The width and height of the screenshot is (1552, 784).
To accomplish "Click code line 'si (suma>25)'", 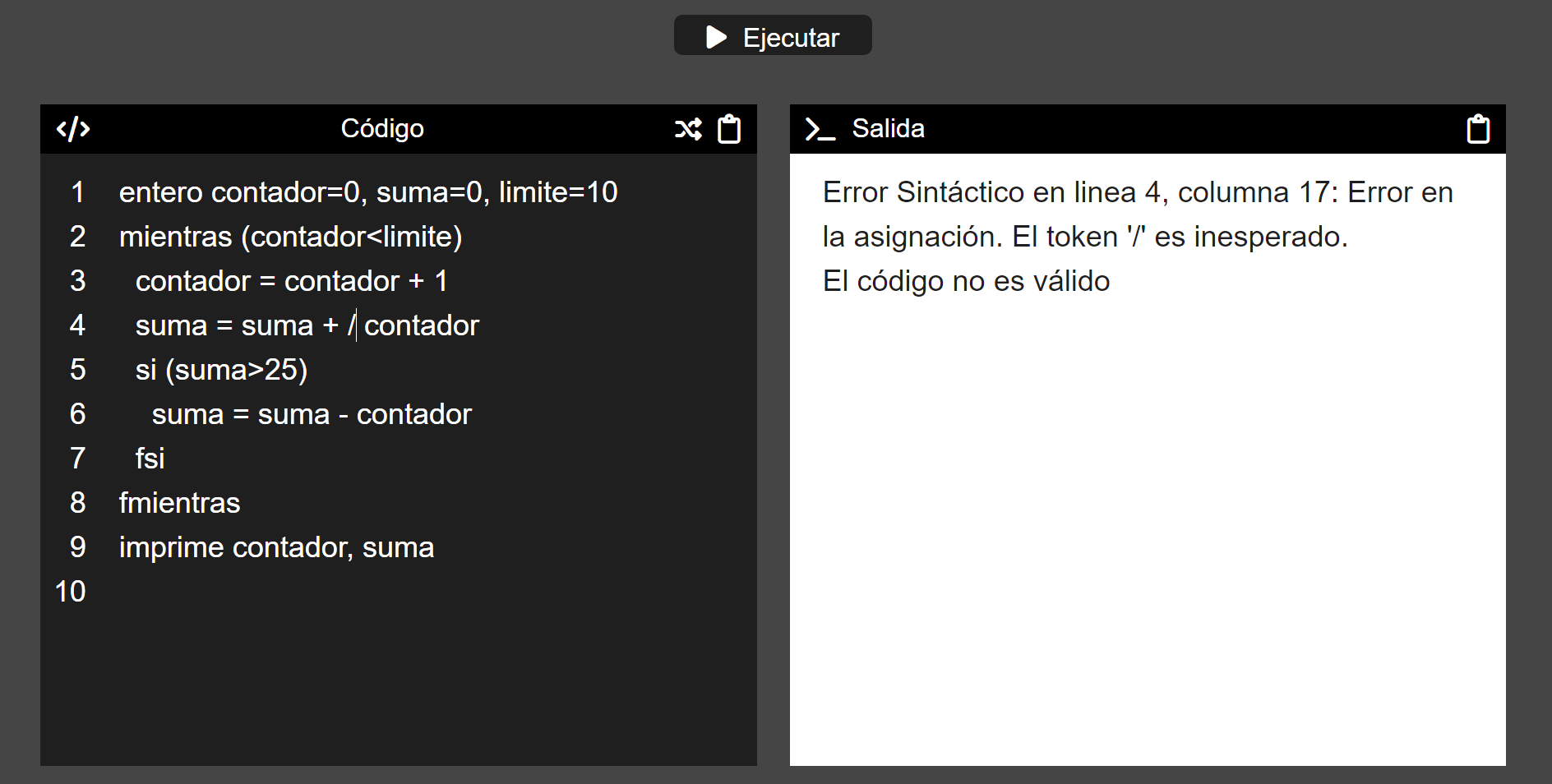I will (222, 370).
